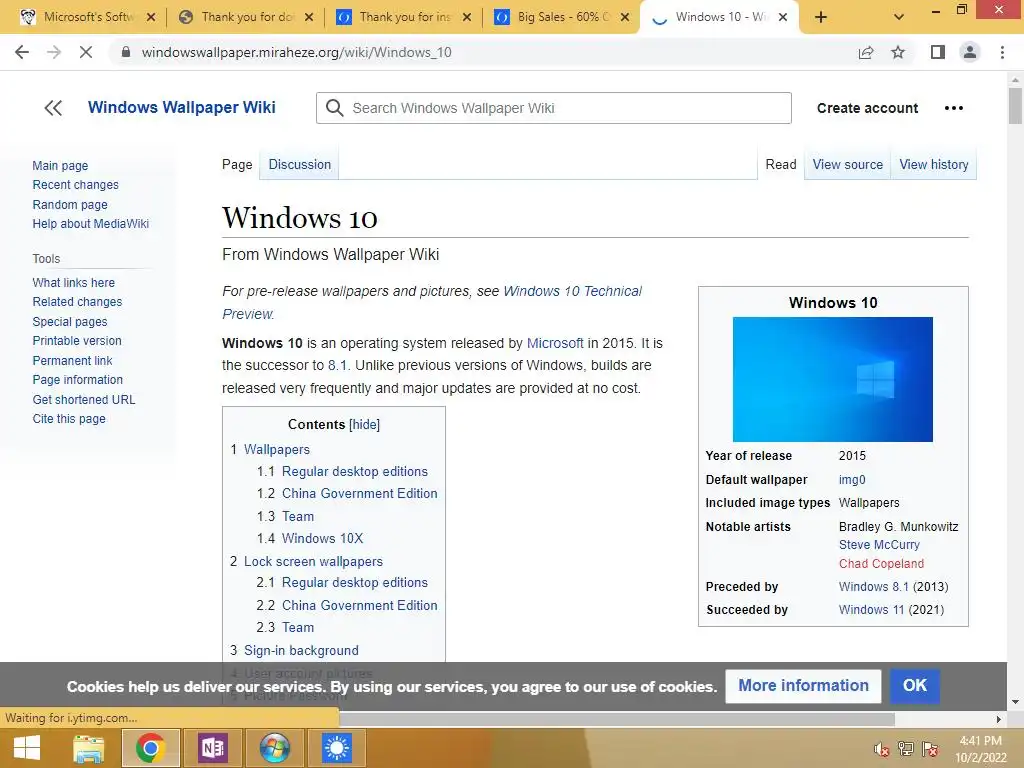Open a new tab with the plus button
The width and height of the screenshot is (1024, 768).
click(x=821, y=18)
